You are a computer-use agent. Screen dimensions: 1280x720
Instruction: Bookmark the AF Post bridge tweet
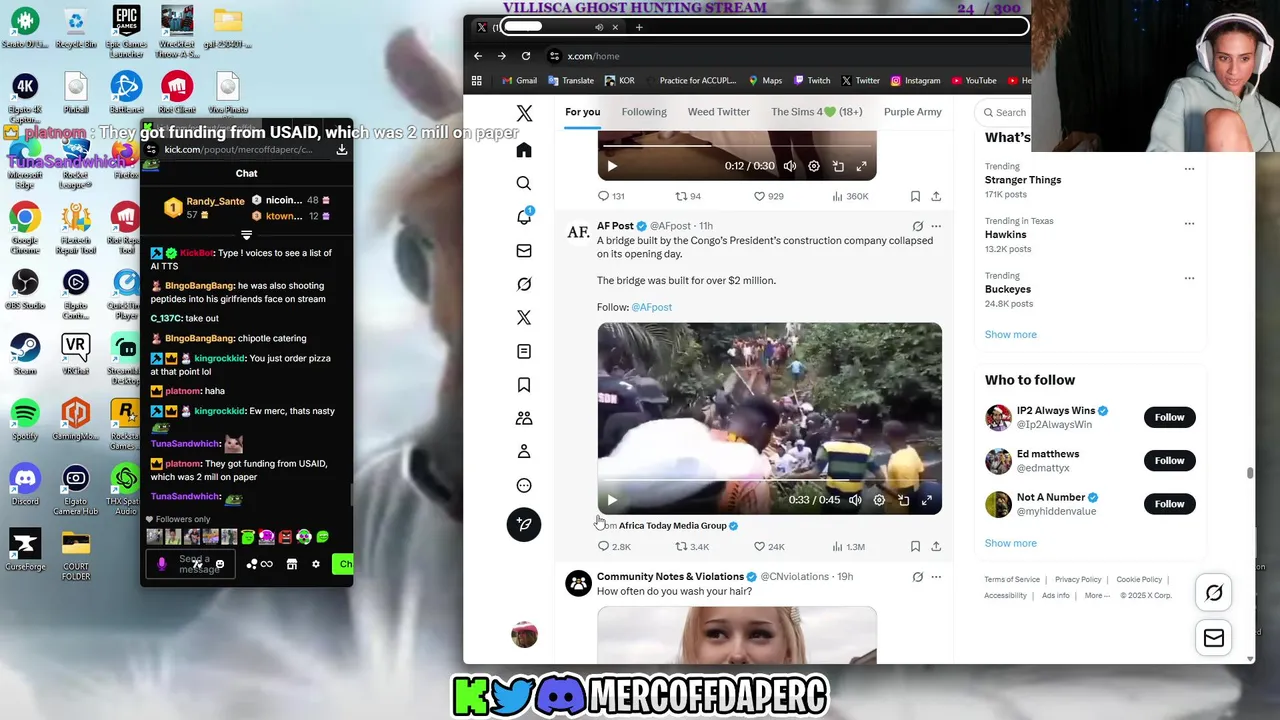pos(915,547)
